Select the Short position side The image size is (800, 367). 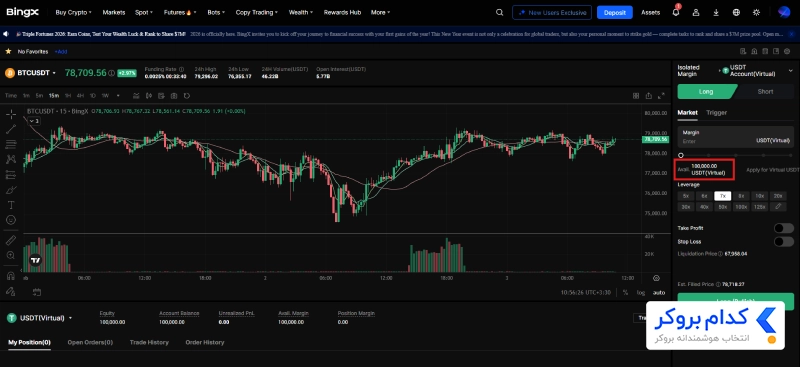coord(765,92)
